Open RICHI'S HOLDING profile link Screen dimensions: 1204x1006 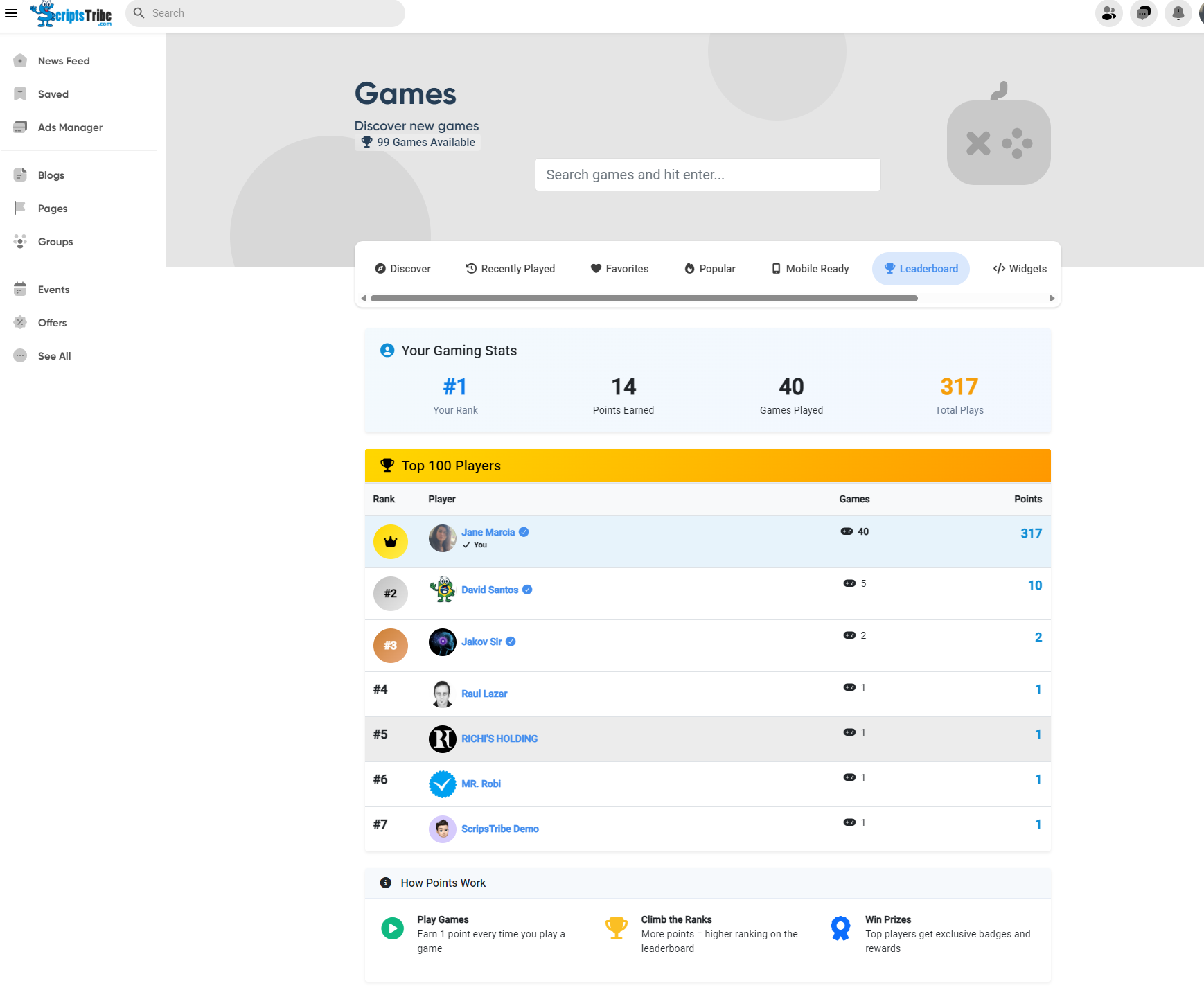click(499, 739)
